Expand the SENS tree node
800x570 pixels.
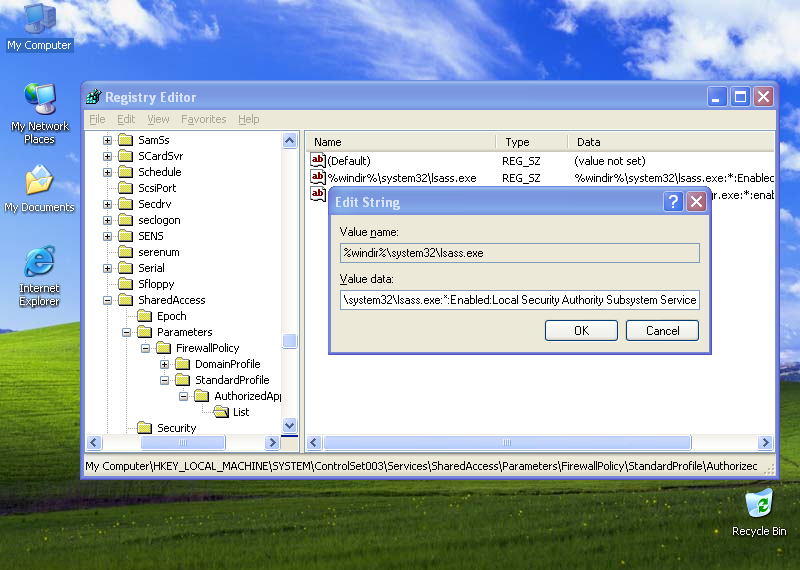(107, 236)
